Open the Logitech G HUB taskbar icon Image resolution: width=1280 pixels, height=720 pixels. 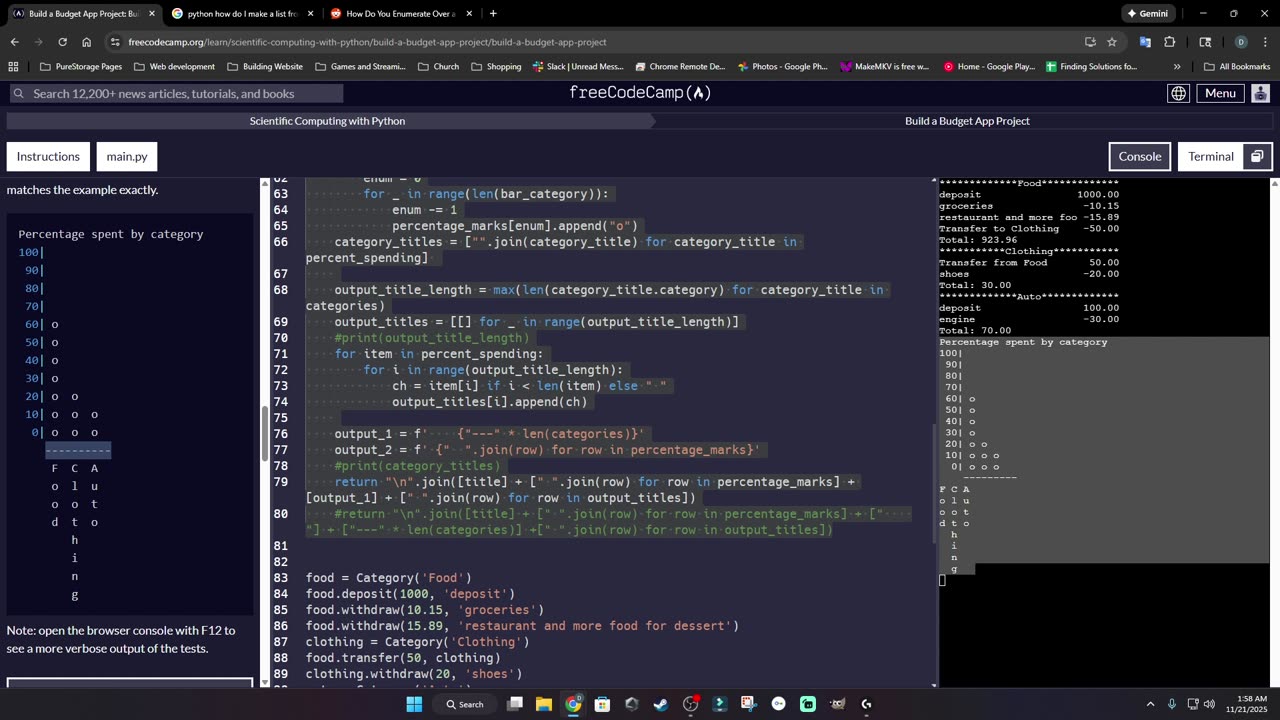point(866,704)
